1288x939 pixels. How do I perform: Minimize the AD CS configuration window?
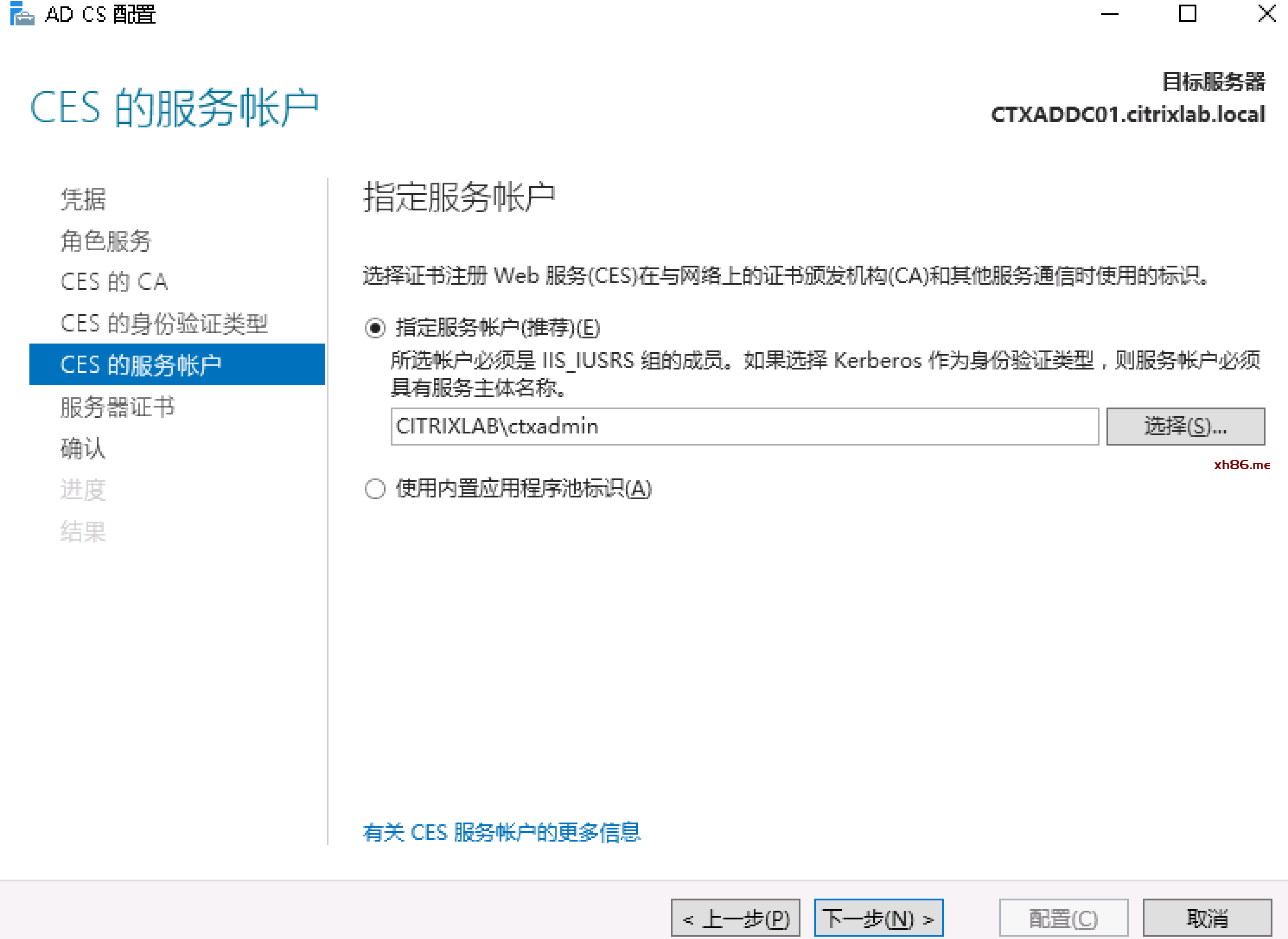pyautogui.click(x=1109, y=14)
